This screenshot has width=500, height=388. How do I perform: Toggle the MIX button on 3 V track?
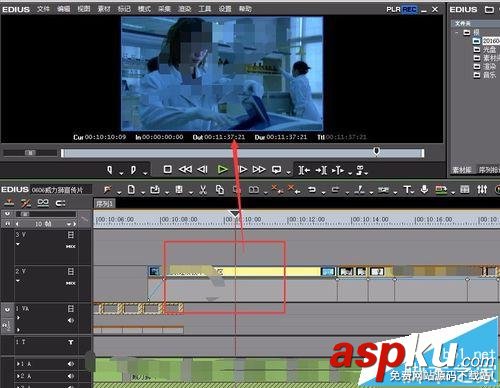71,246
